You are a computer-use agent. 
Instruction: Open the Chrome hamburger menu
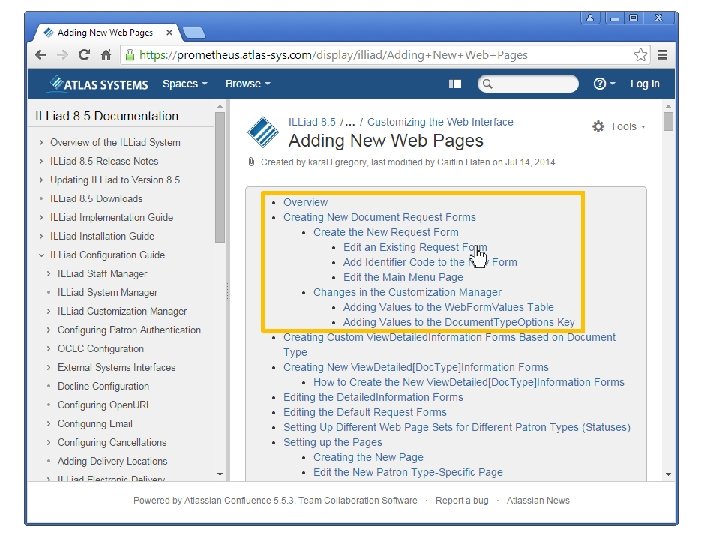(662, 55)
